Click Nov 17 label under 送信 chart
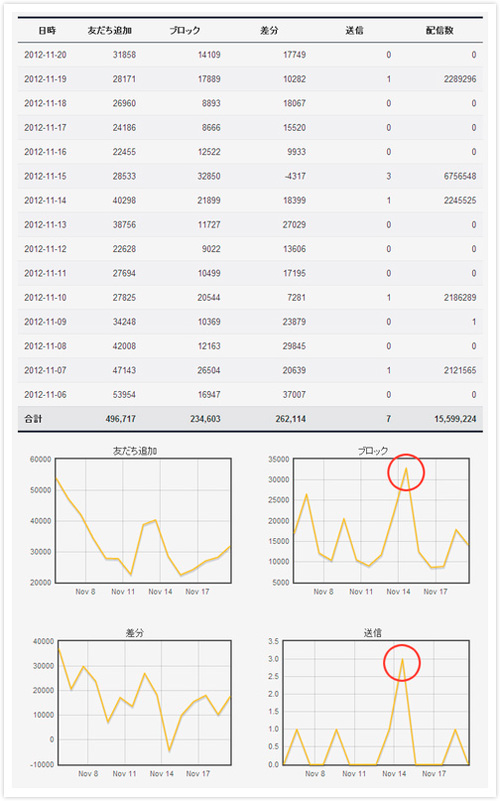Image resolution: width=500 pixels, height=801 pixels. click(434, 774)
